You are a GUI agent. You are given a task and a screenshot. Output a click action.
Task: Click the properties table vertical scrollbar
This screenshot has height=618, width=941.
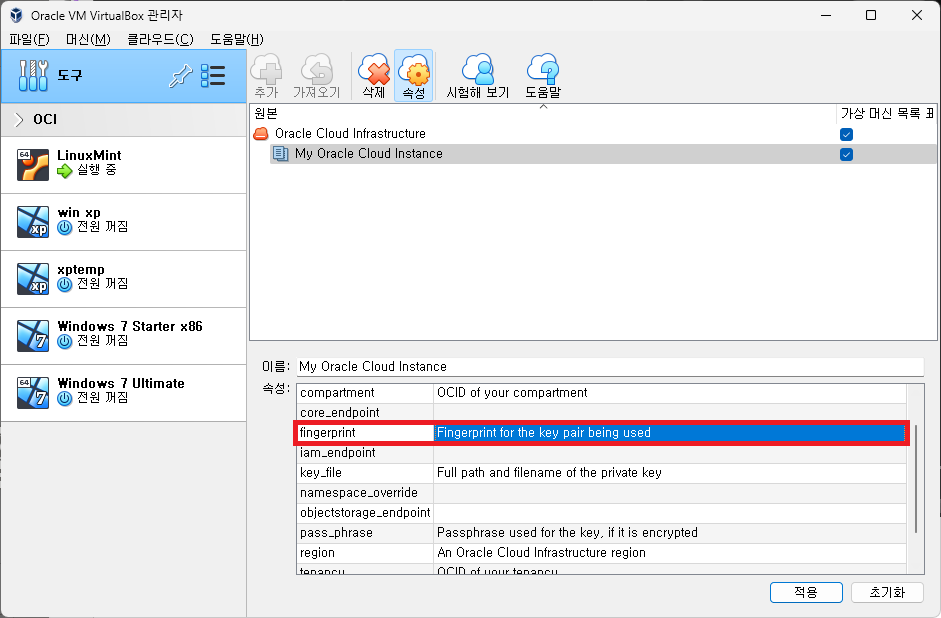[915, 479]
